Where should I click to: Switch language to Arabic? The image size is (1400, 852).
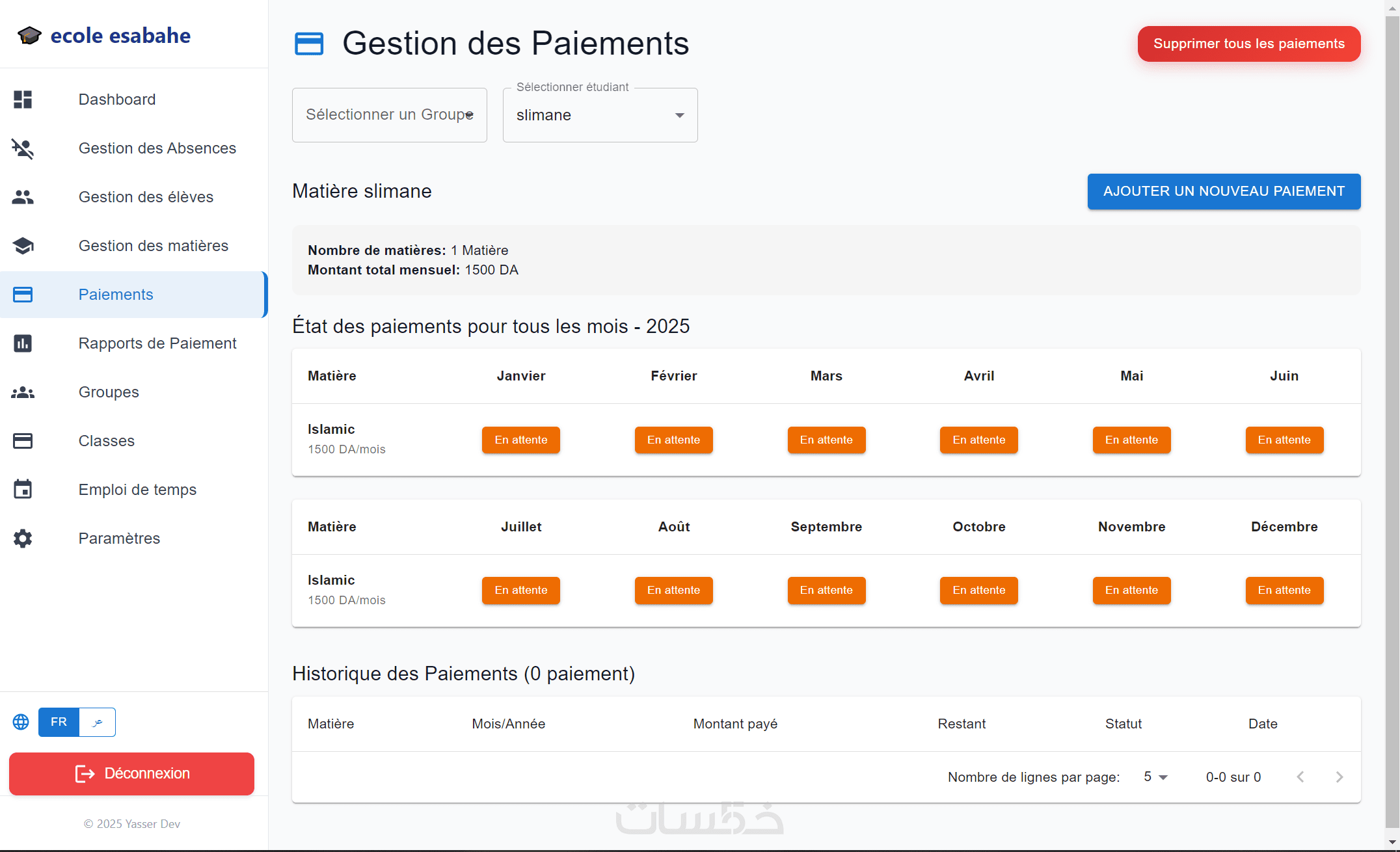[x=98, y=722]
